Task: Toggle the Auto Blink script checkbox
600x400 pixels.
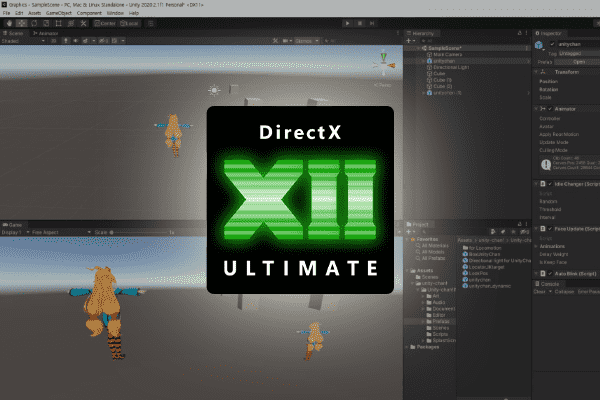Action: (x=550, y=274)
